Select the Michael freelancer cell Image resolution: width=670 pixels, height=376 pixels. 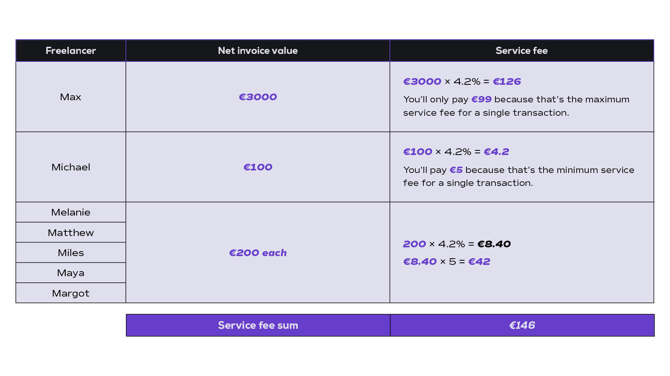[71, 167]
